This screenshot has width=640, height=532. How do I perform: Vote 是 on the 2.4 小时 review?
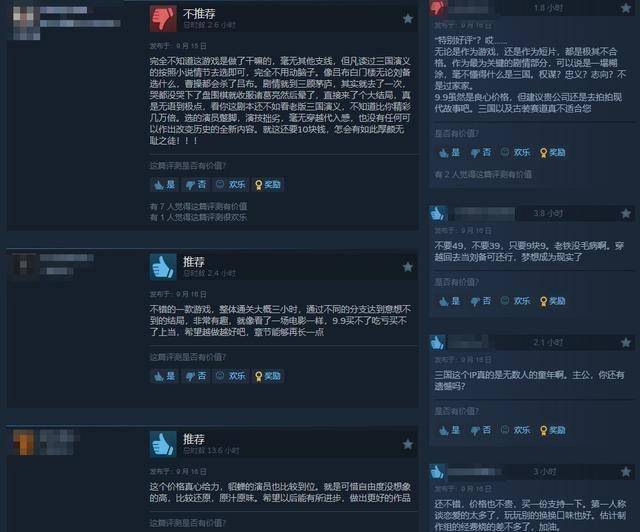pos(164,376)
